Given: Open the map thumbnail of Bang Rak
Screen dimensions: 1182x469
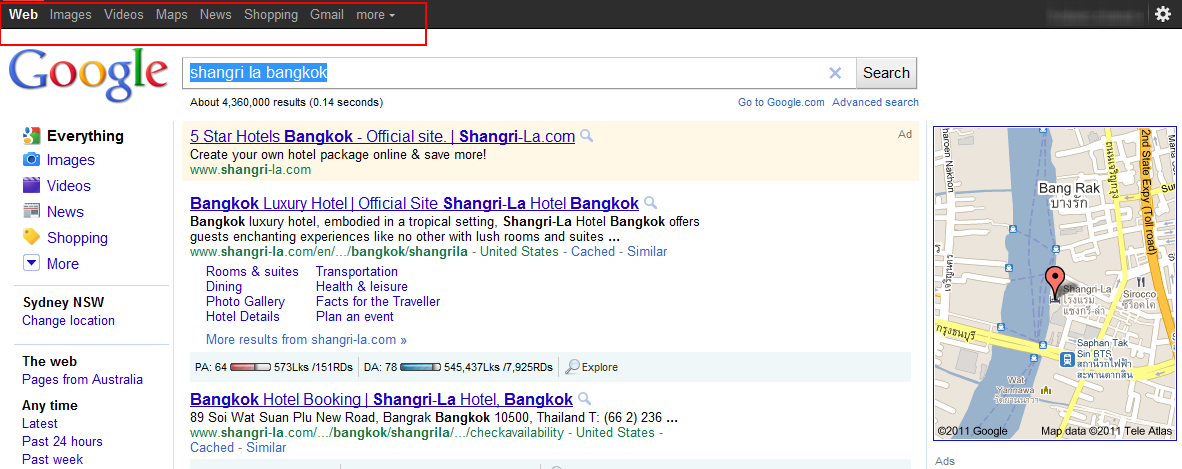Looking at the screenshot, I should coord(1055,282).
